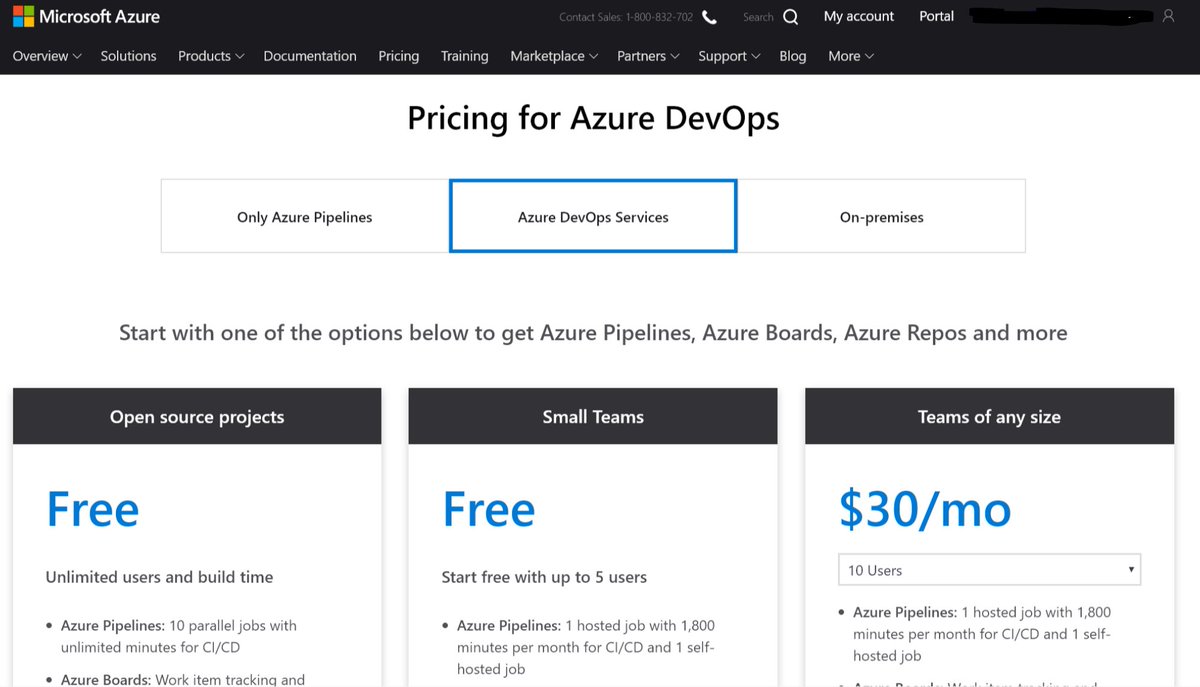Select the Azure DevOps Services tab
This screenshot has width=1200, height=687.
click(x=593, y=216)
